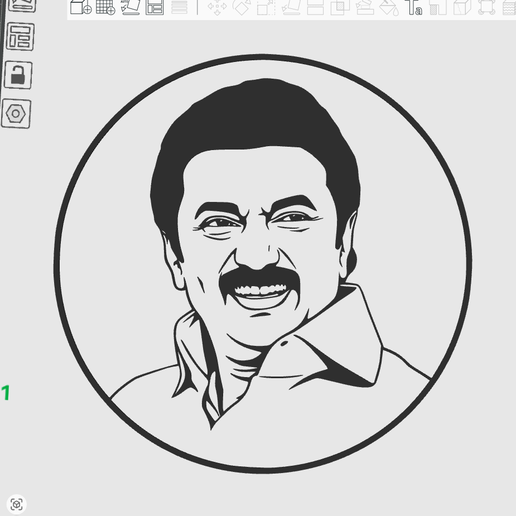This screenshot has width=516, height=516.
Task: Click the wireframe cube toolbar icon
Action: click(x=462, y=7)
